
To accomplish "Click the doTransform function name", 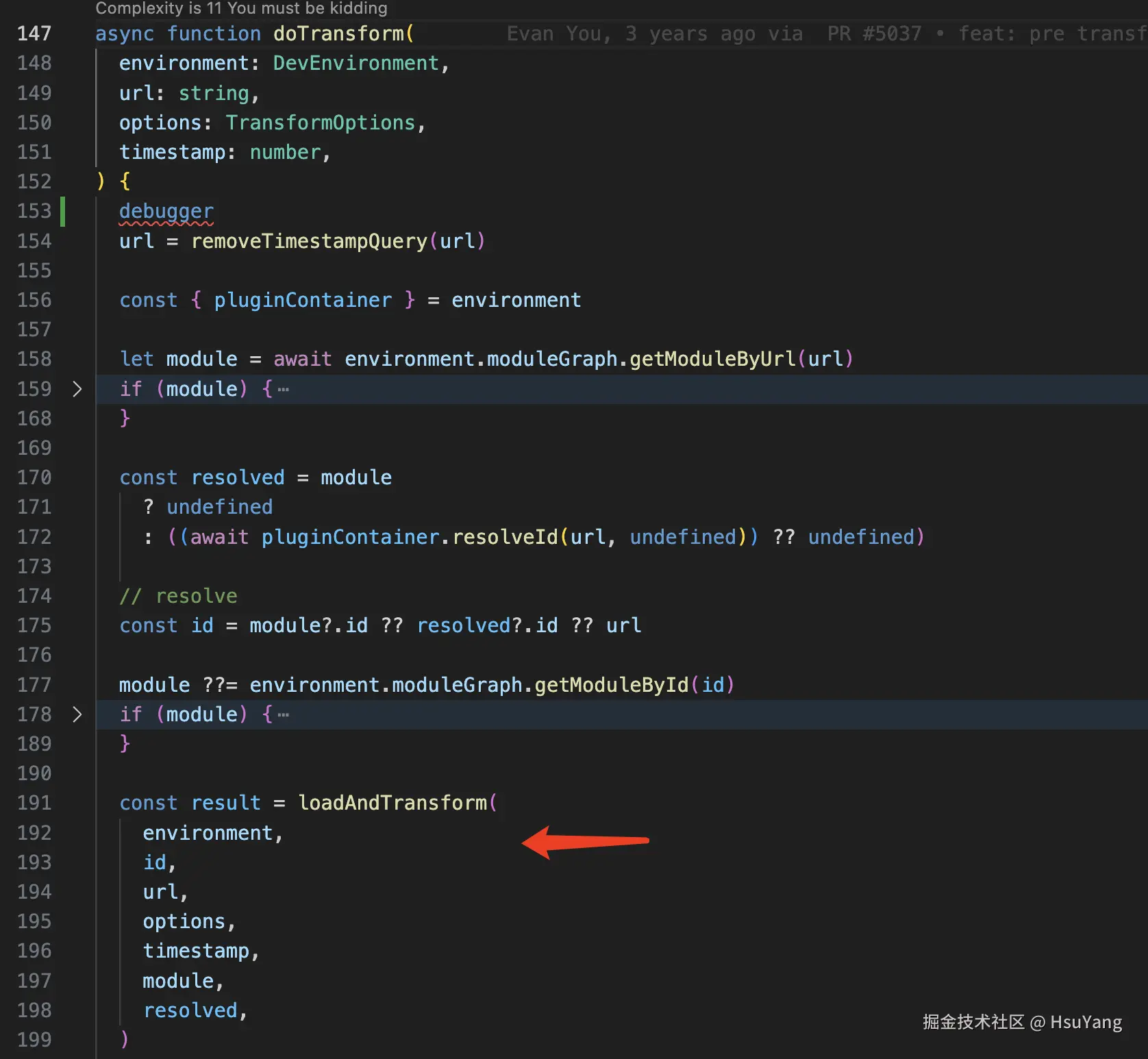I will [339, 34].
